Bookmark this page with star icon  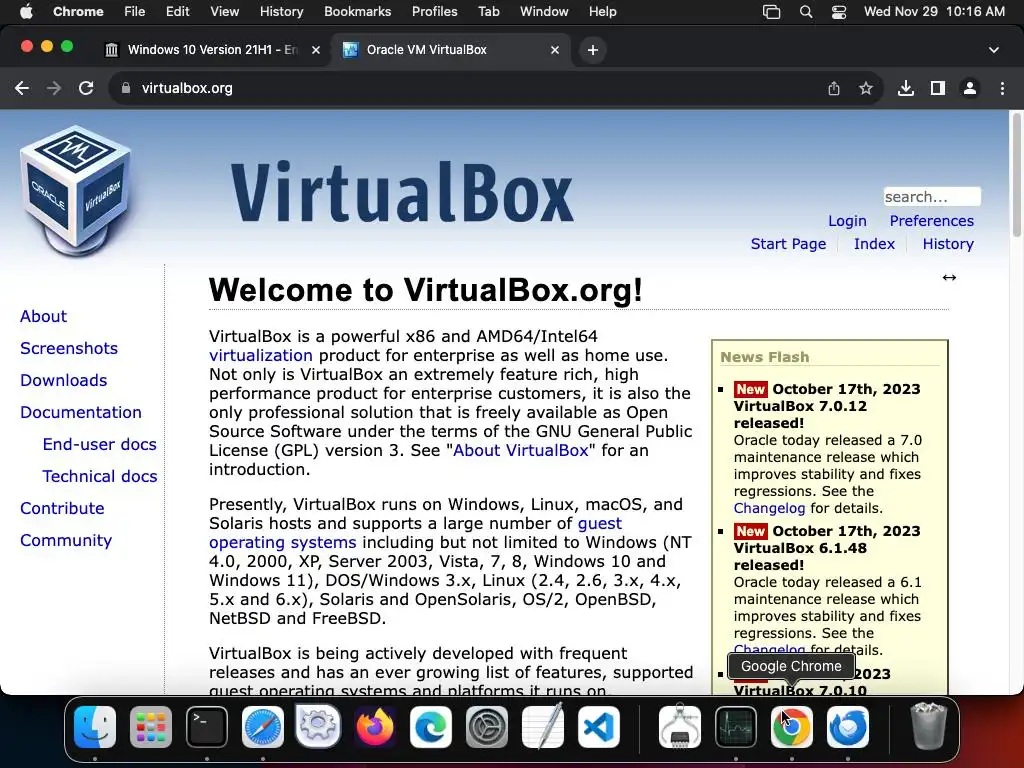(866, 88)
